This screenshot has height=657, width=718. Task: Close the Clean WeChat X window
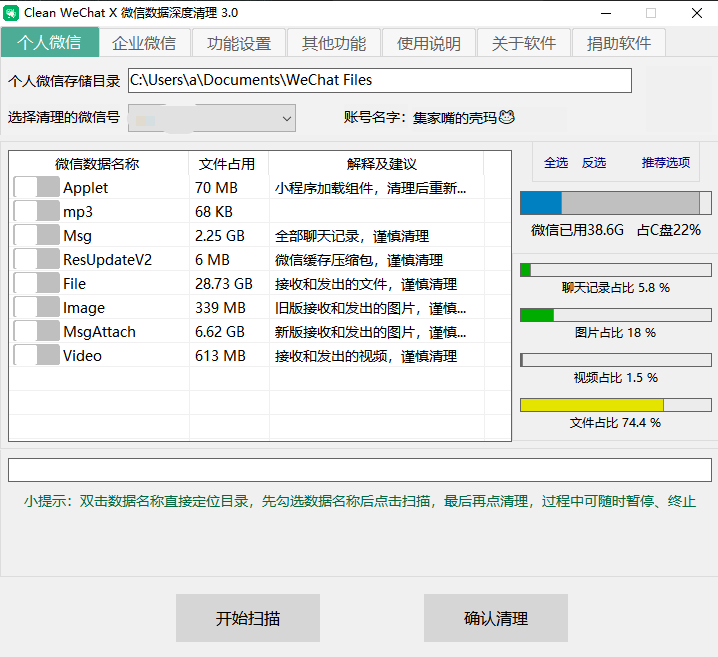pyautogui.click(x=697, y=13)
